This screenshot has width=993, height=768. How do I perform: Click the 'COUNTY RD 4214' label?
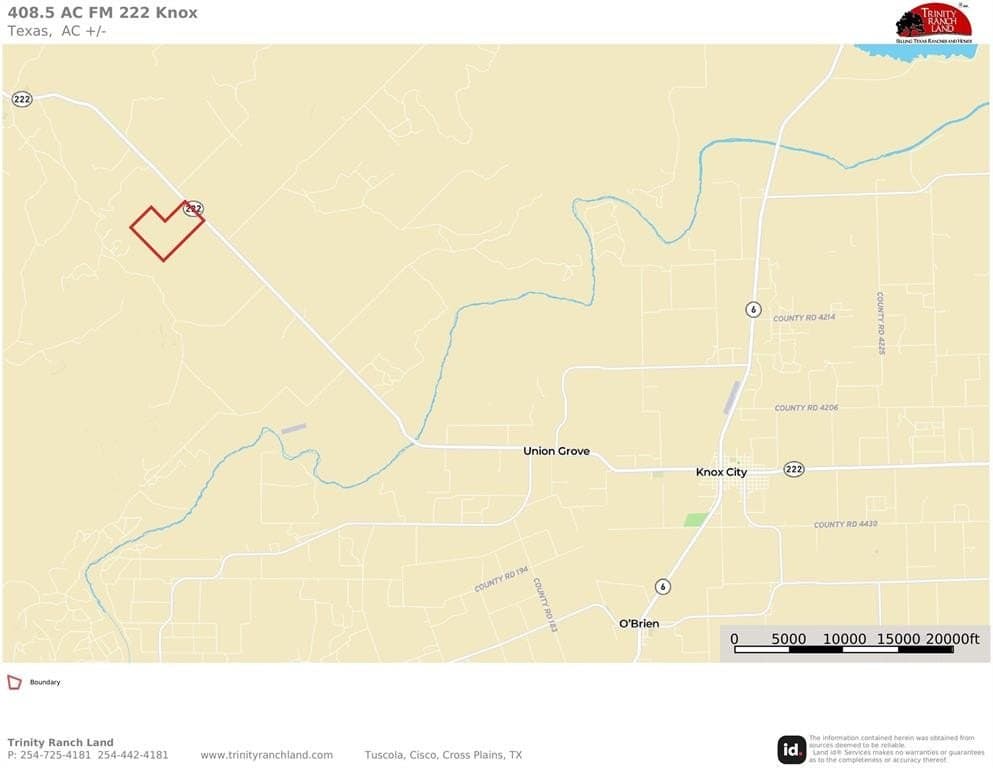point(804,318)
